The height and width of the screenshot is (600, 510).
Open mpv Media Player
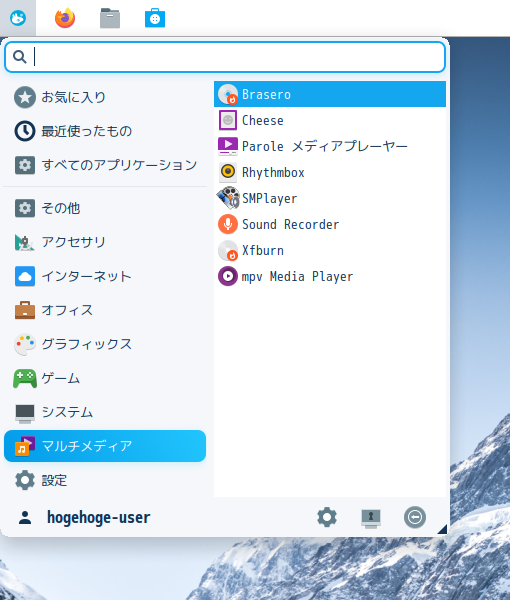[x=330, y=276]
